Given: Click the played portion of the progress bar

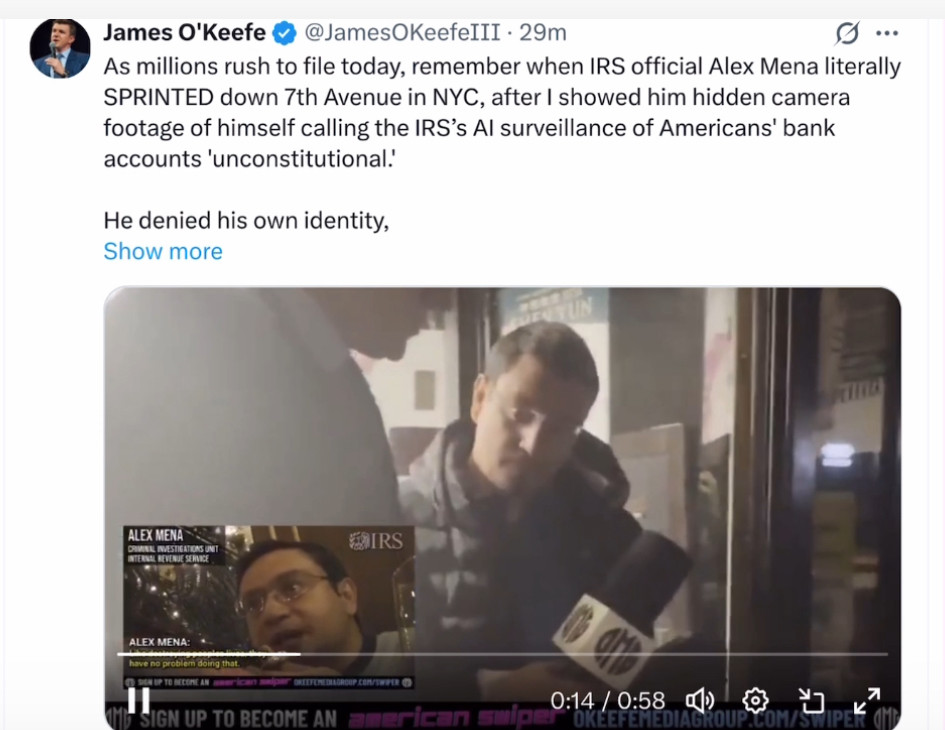Looking at the screenshot, I should [x=209, y=654].
